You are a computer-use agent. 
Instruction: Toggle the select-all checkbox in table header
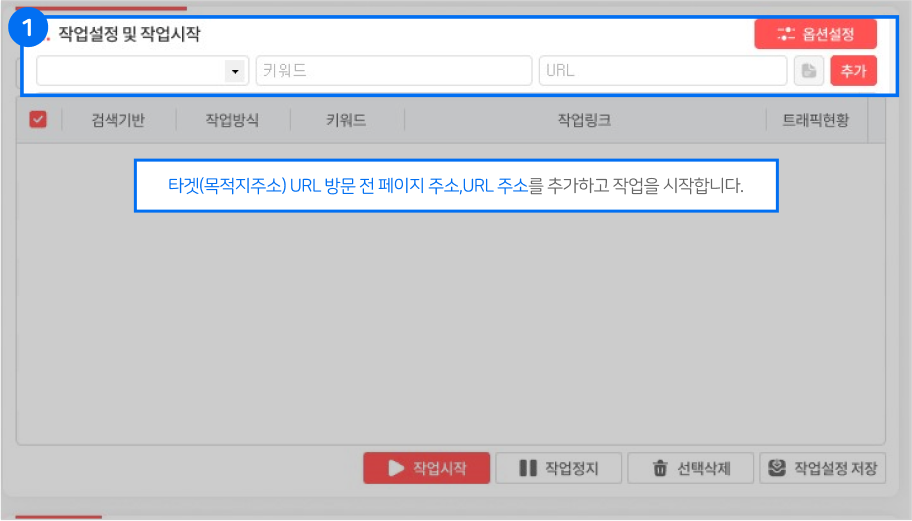coord(38,119)
